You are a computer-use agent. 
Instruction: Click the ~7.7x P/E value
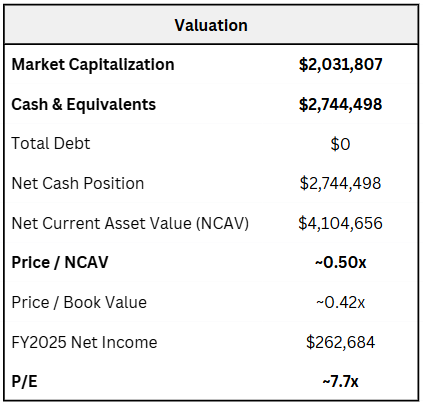(340, 382)
